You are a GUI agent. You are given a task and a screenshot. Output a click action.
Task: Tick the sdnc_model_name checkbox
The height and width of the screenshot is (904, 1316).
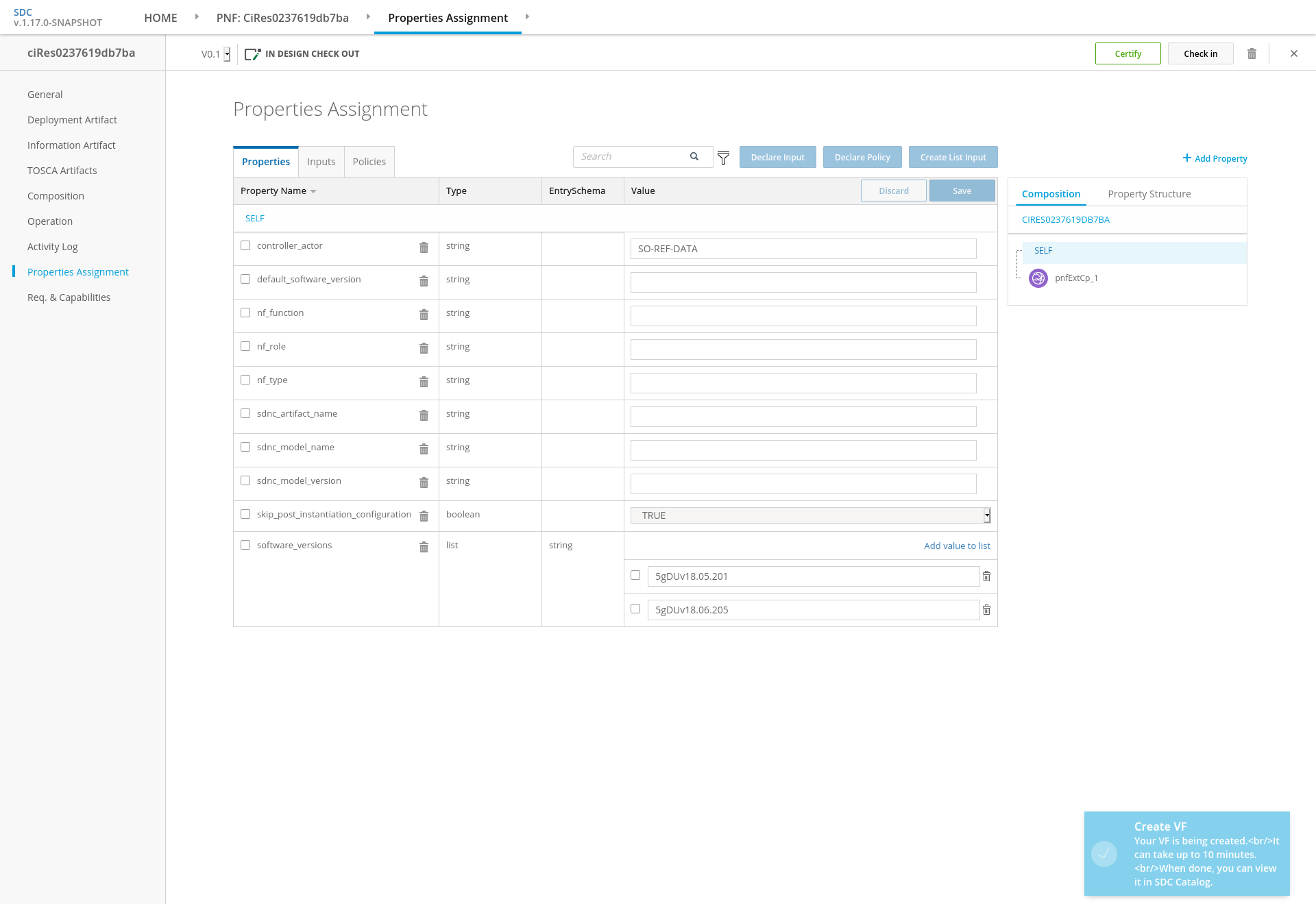(x=245, y=447)
